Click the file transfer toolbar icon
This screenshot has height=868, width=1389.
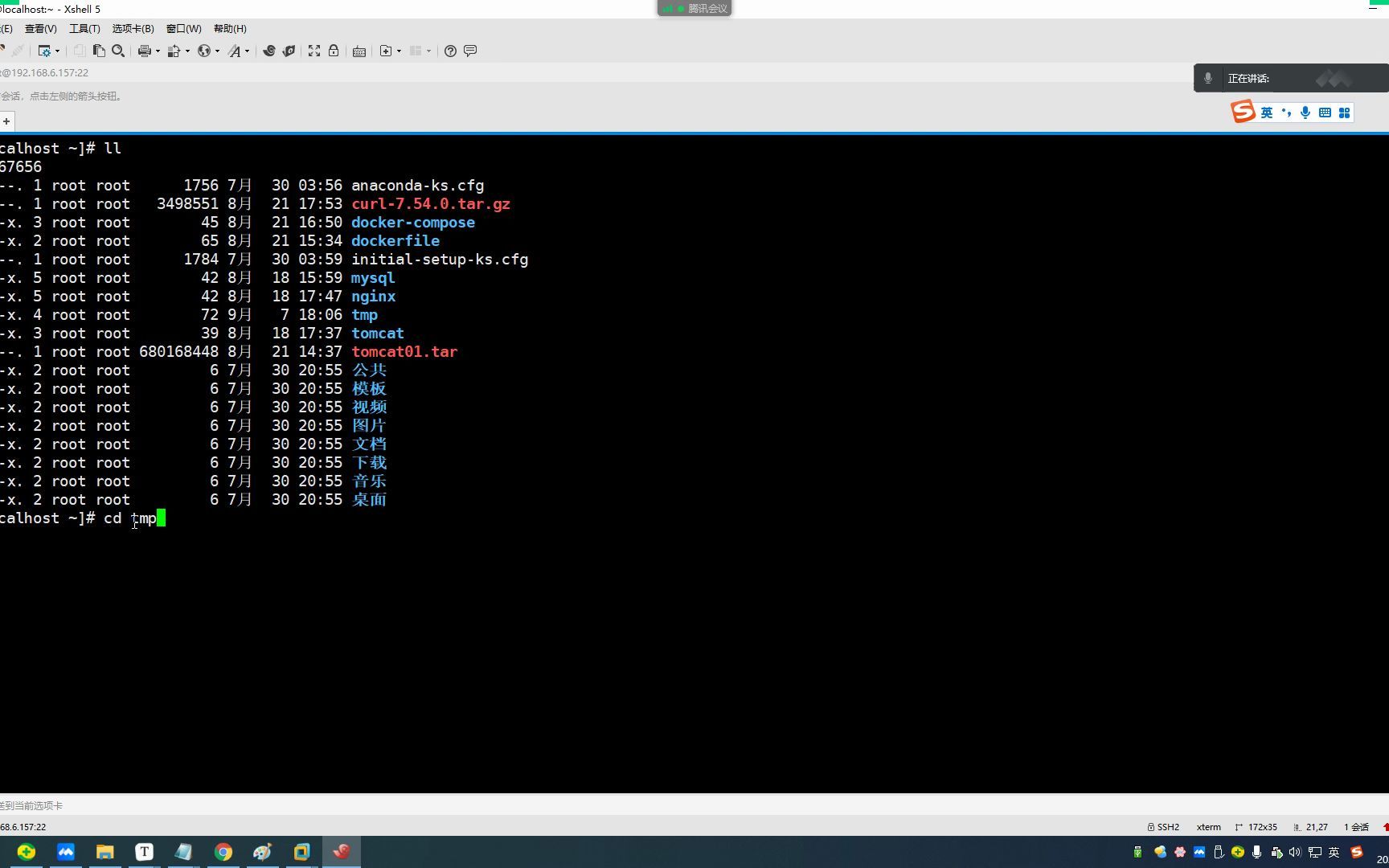(174, 51)
